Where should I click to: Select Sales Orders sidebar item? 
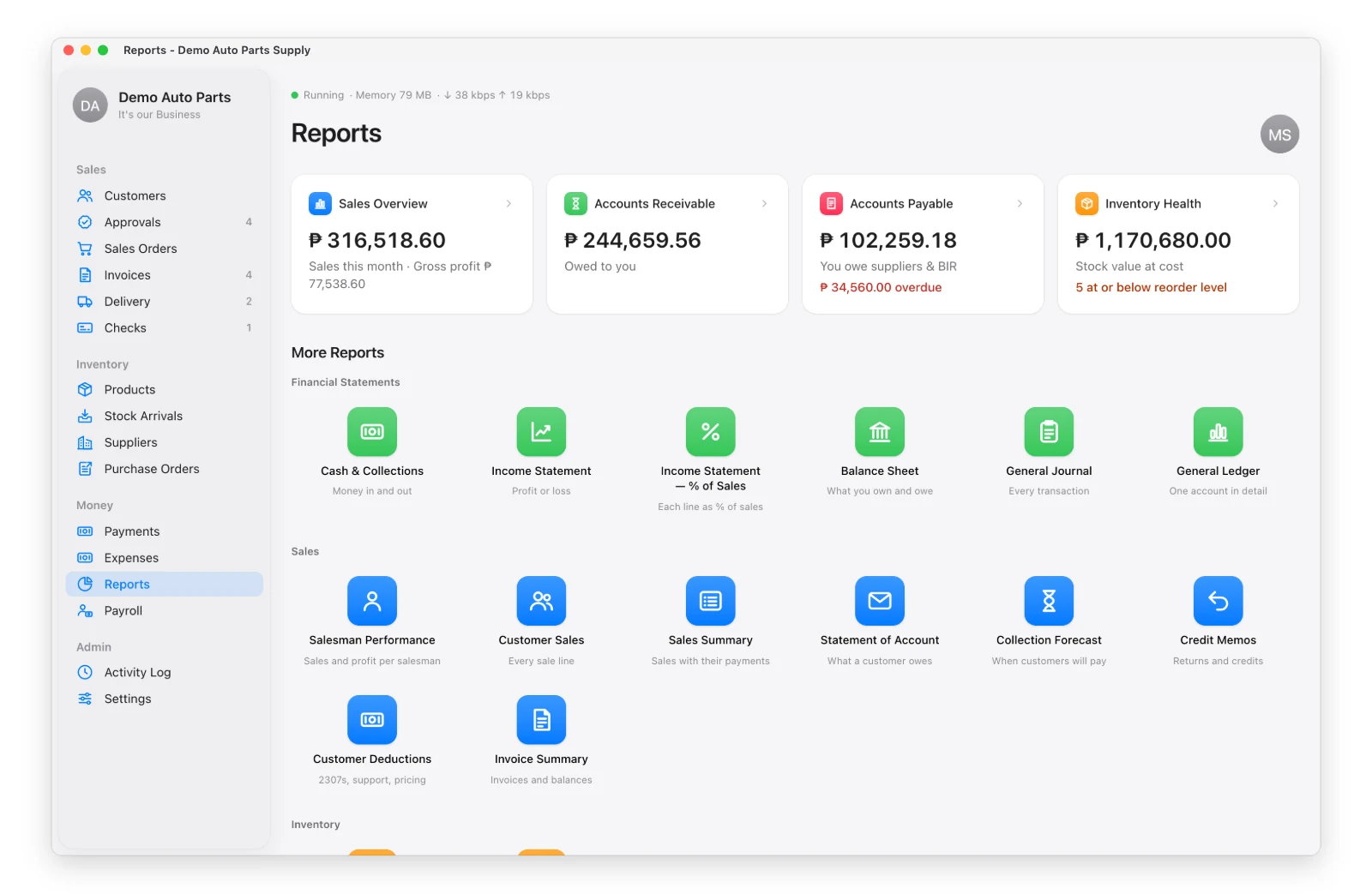click(165, 249)
